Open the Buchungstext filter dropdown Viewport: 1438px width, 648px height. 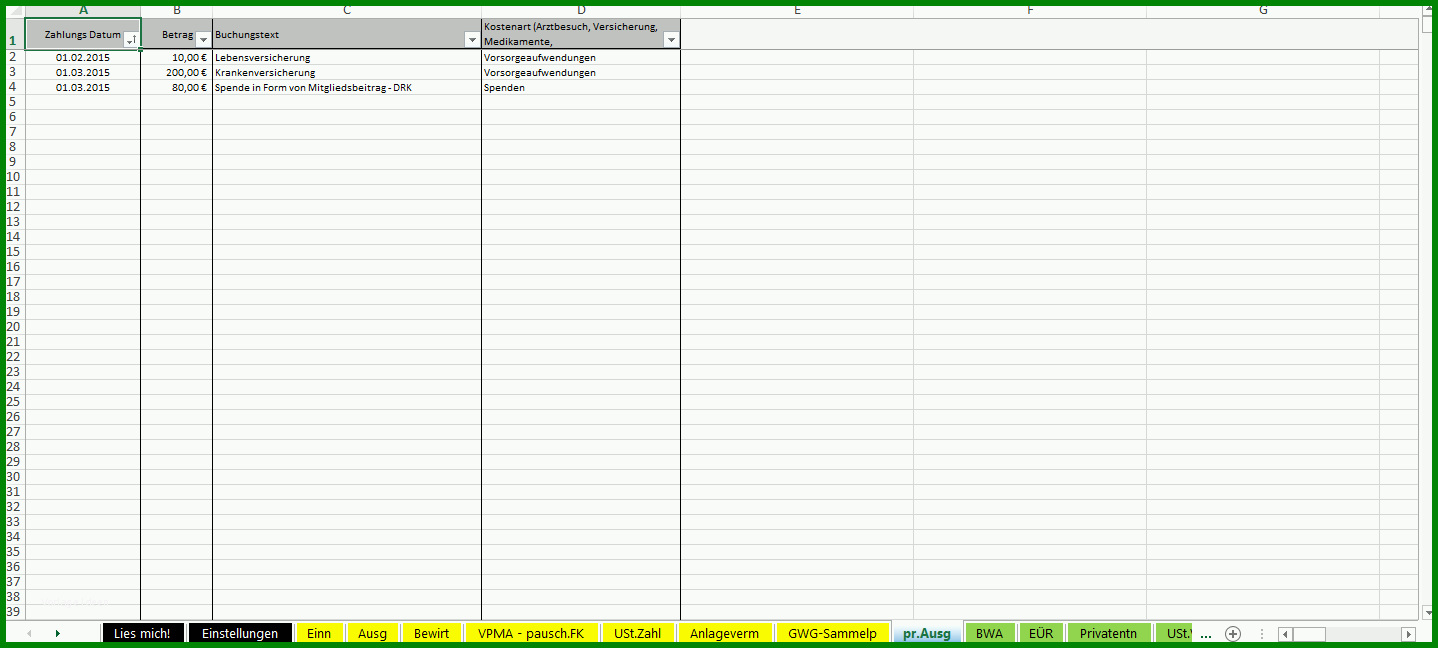click(x=472, y=40)
